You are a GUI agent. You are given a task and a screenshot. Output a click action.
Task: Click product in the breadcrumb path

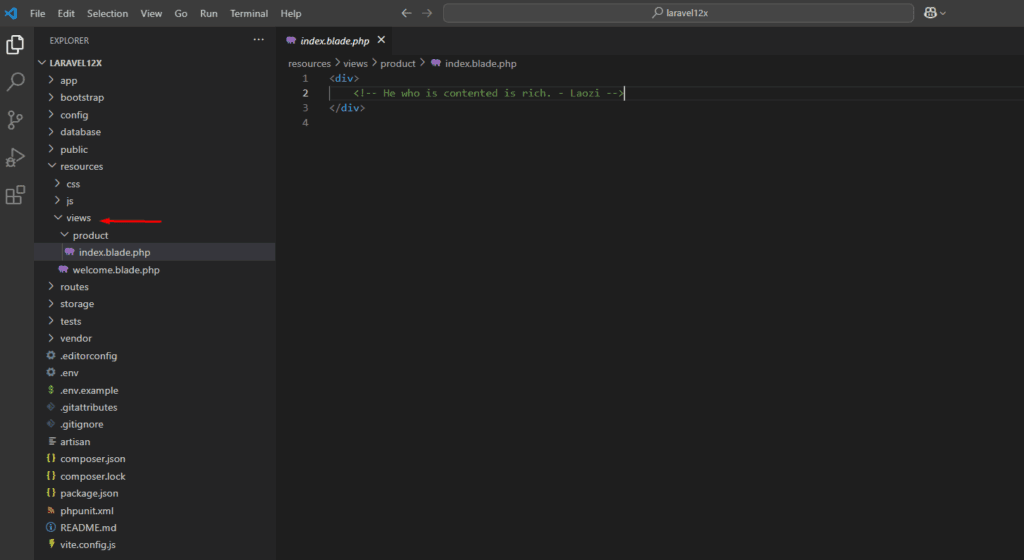click(397, 63)
